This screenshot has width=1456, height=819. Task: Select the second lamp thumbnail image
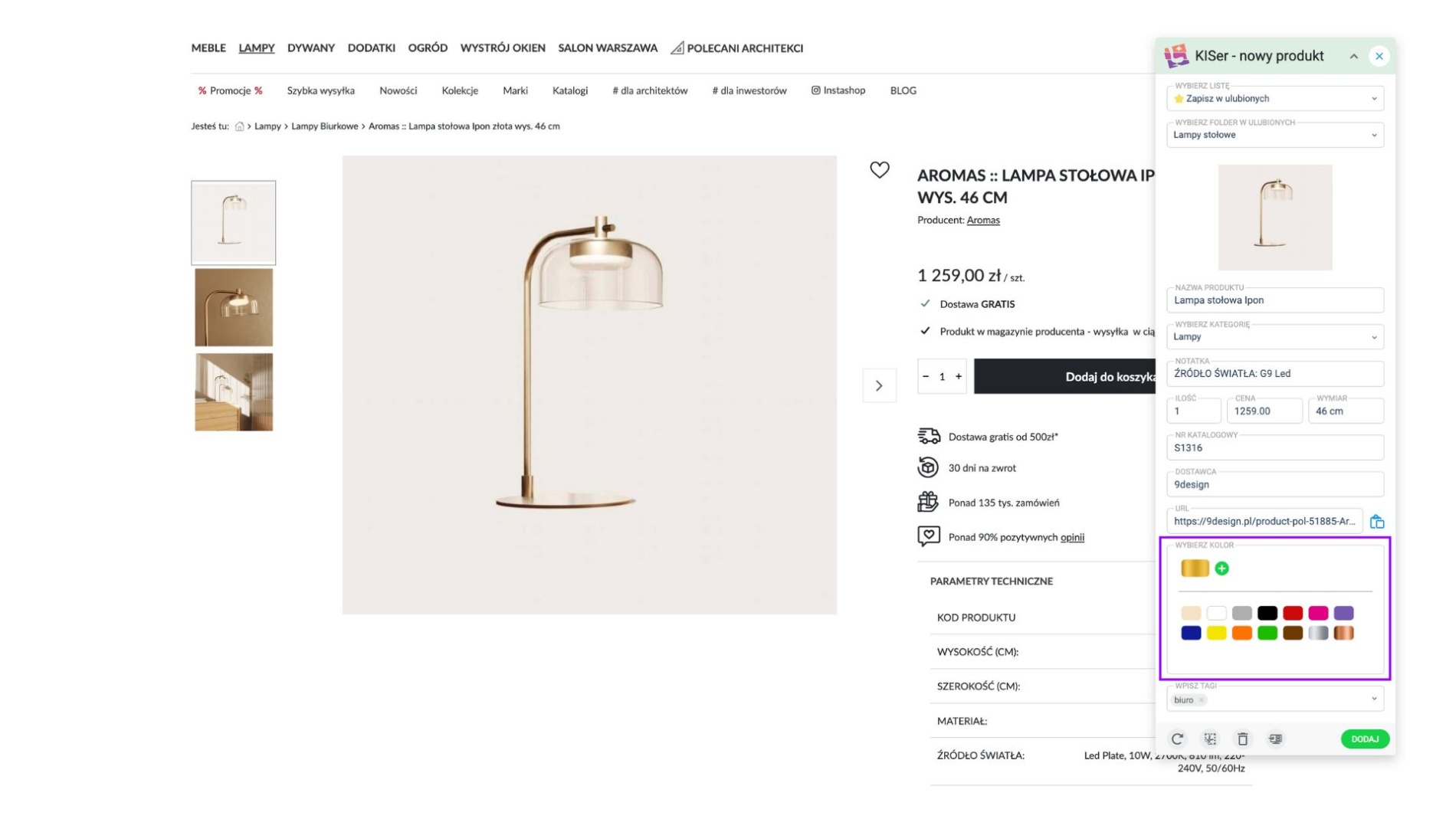234,307
